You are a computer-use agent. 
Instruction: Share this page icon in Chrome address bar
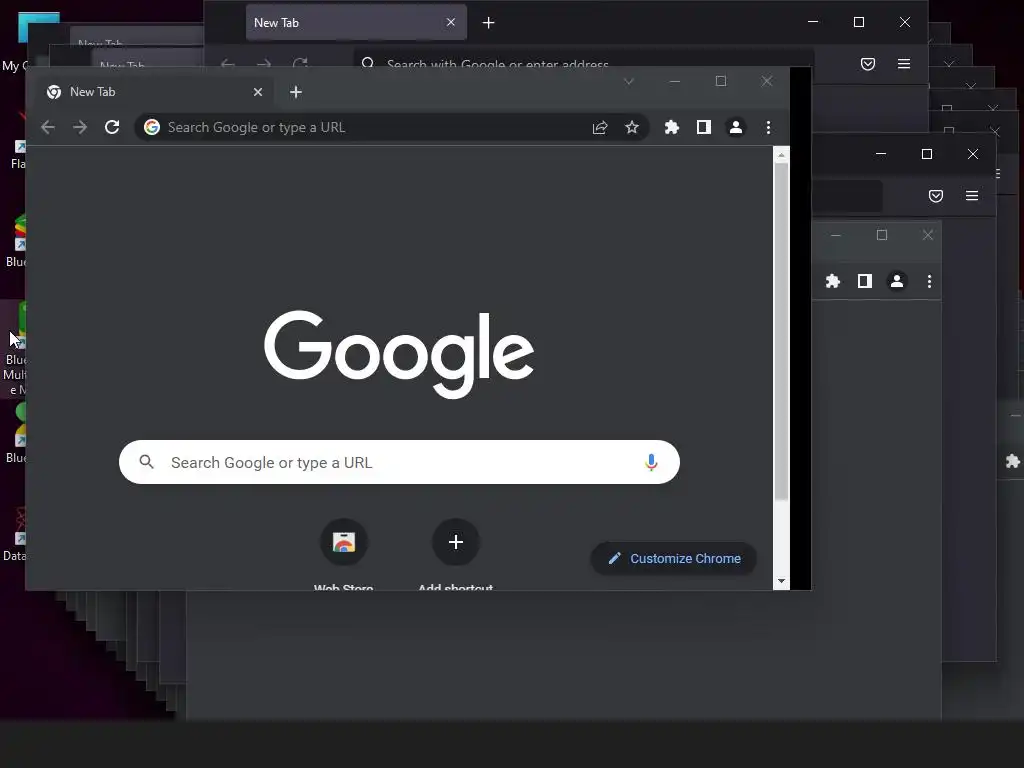click(x=600, y=127)
